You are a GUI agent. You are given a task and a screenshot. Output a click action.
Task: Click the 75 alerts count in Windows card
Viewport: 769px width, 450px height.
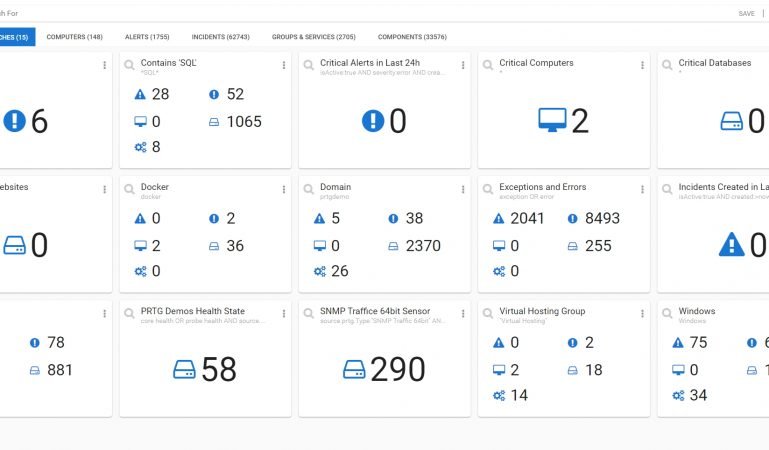tap(698, 342)
